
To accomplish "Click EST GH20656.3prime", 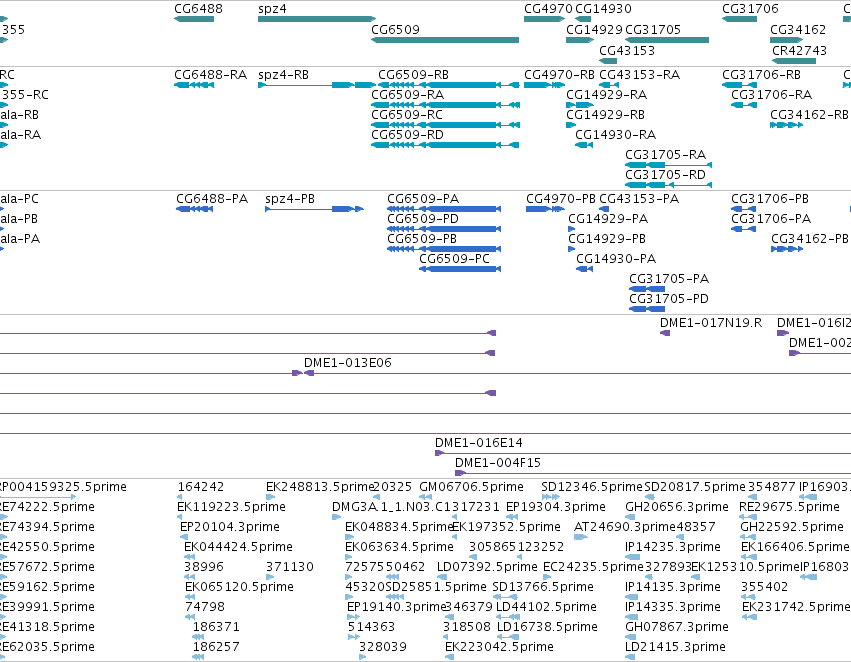I will point(629,517).
